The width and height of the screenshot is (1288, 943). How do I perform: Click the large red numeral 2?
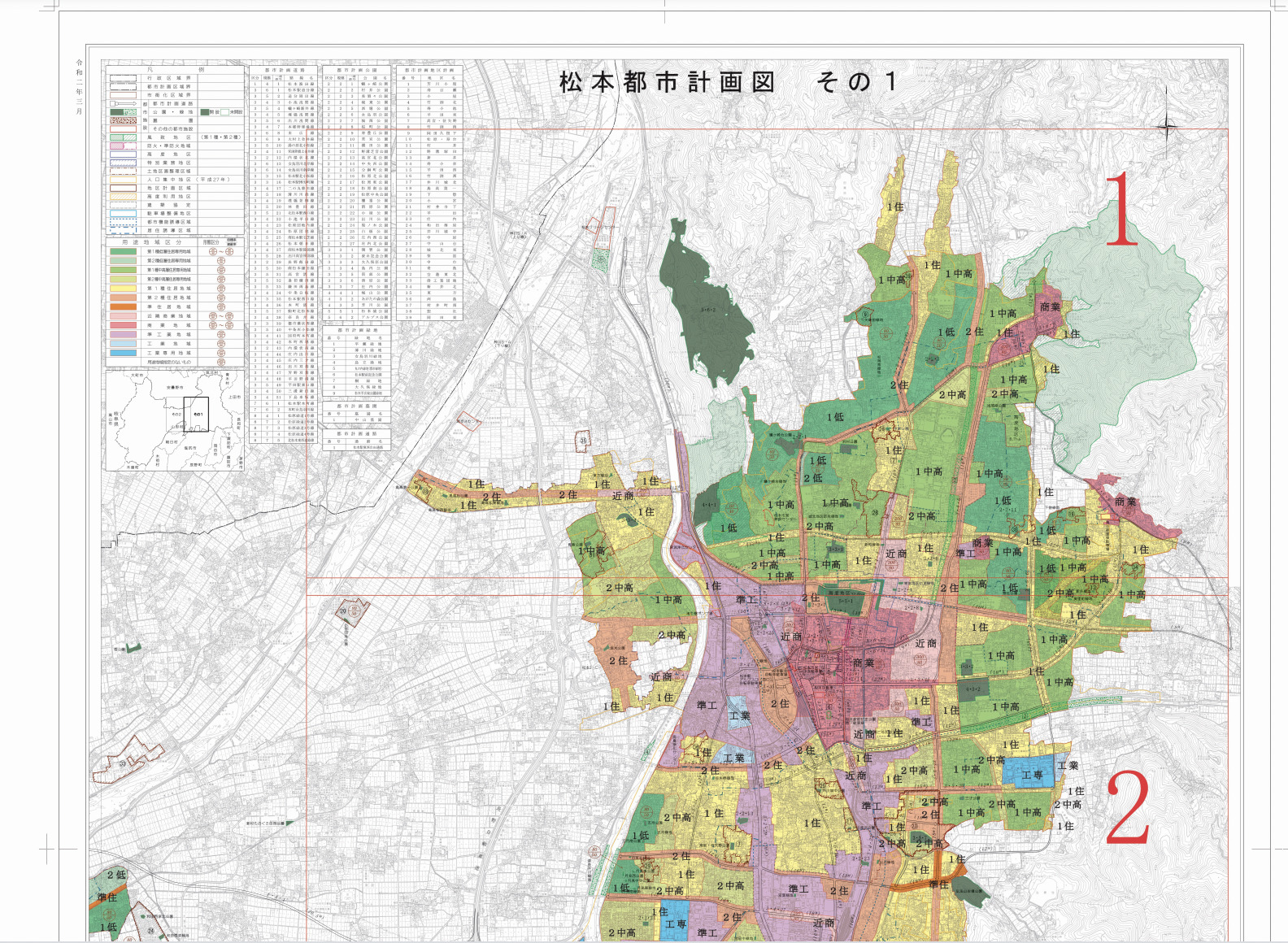point(1128,808)
